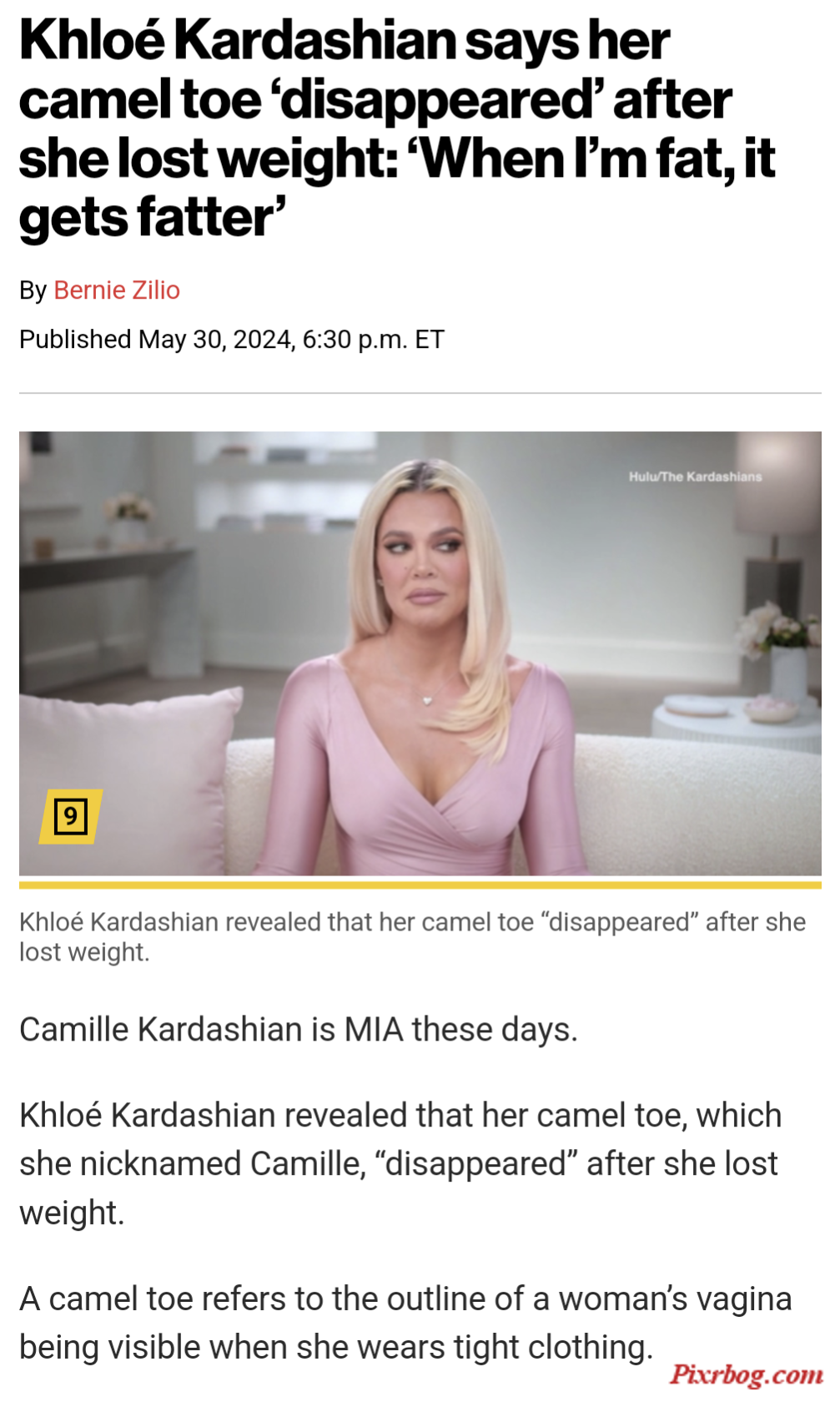840x1402 pixels.
Task: Click the gray divider line under the date
Action: [420, 393]
